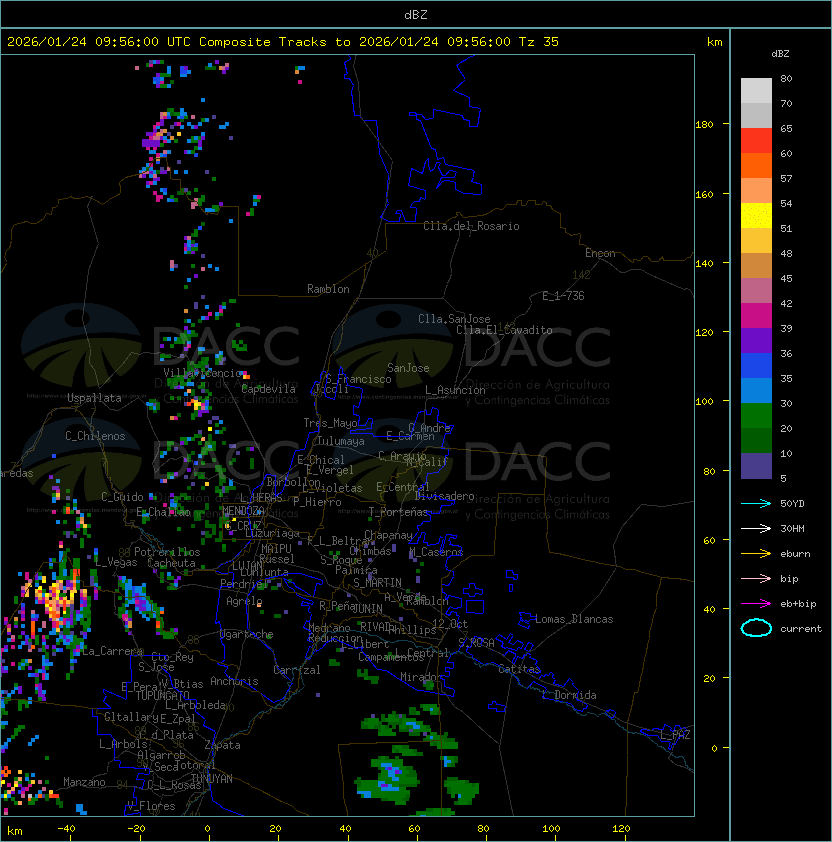The height and width of the screenshot is (842, 832).
Task: Click the 'Carrizal' map label
Action: coord(296,670)
